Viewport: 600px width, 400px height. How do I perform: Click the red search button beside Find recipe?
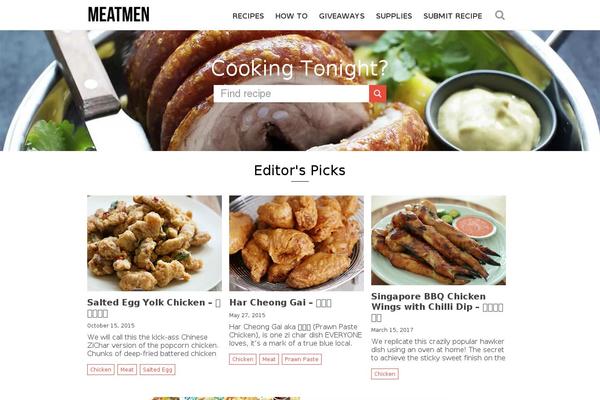coord(378,94)
